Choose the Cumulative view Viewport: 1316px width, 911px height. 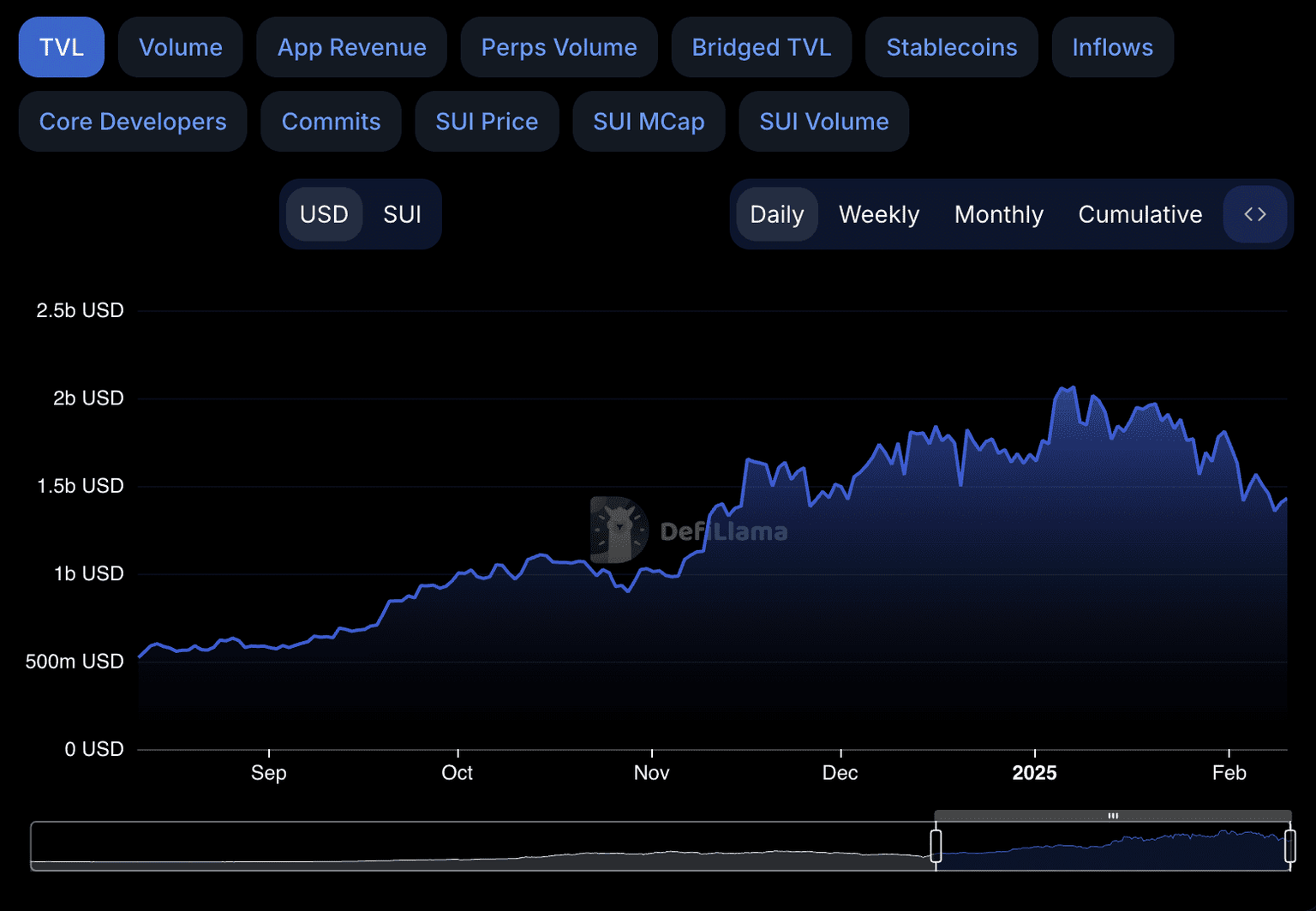coord(1140,214)
